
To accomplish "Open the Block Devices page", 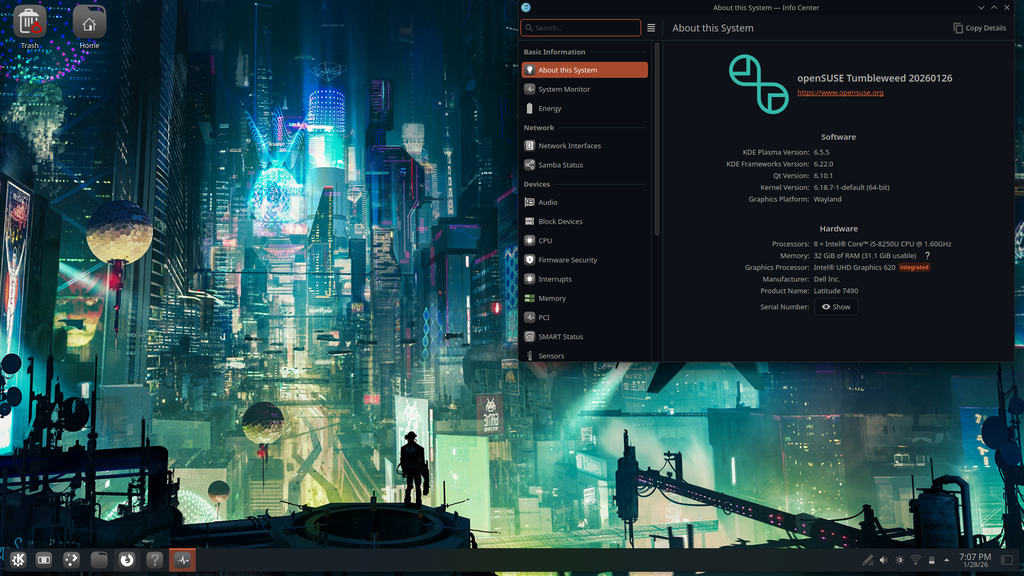I will pyautogui.click(x=584, y=221).
